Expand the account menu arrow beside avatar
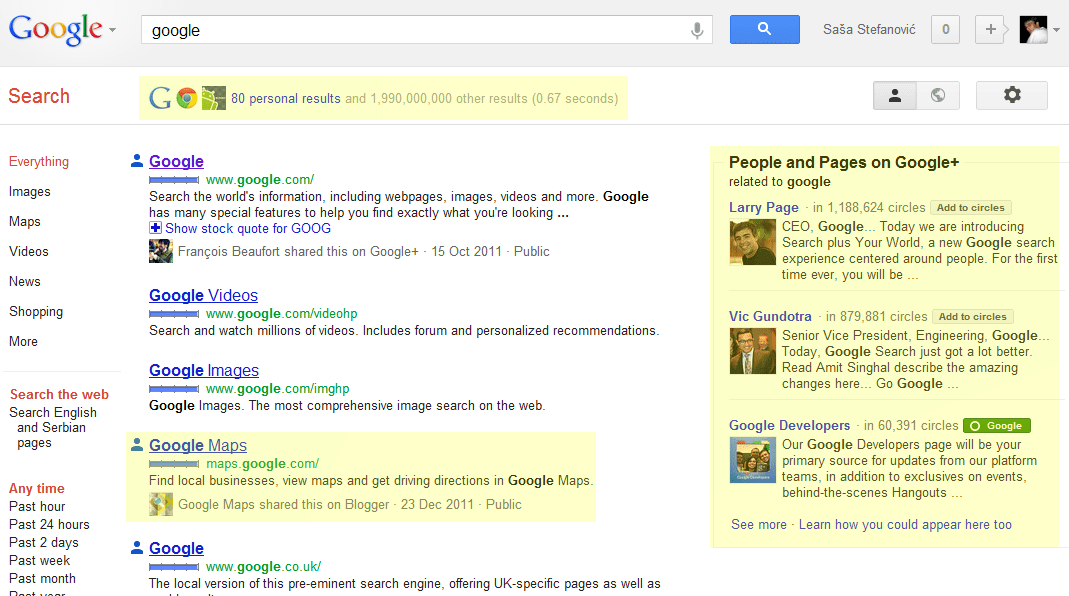Viewport: 1069px width, 596px height. 1056,30
